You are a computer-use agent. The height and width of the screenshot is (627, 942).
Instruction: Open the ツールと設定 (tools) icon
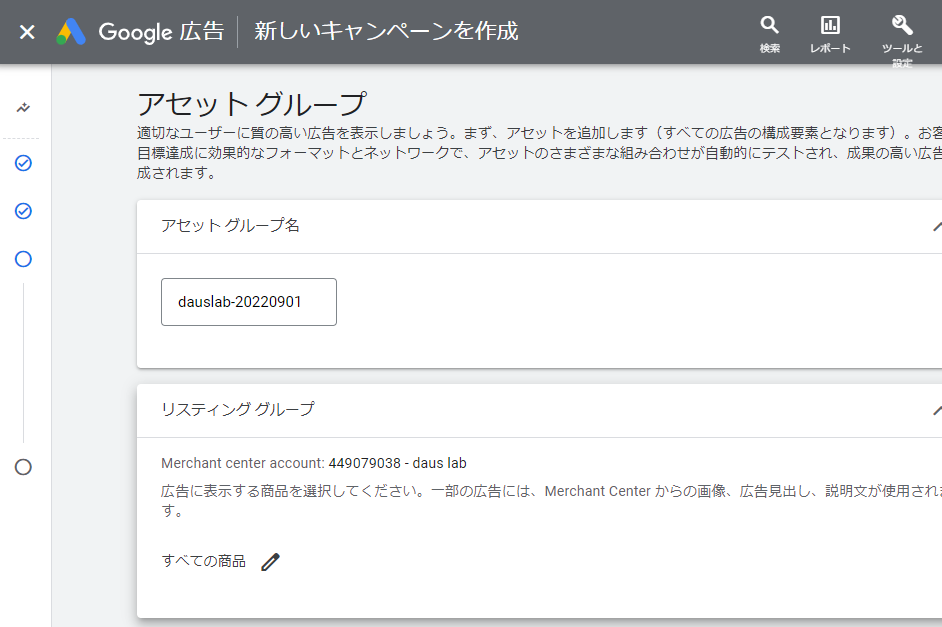[900, 29]
